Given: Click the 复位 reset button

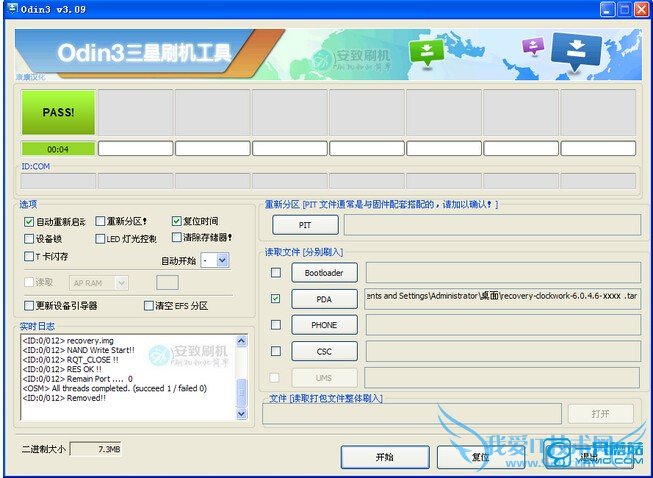Looking at the screenshot, I should 480,457.
